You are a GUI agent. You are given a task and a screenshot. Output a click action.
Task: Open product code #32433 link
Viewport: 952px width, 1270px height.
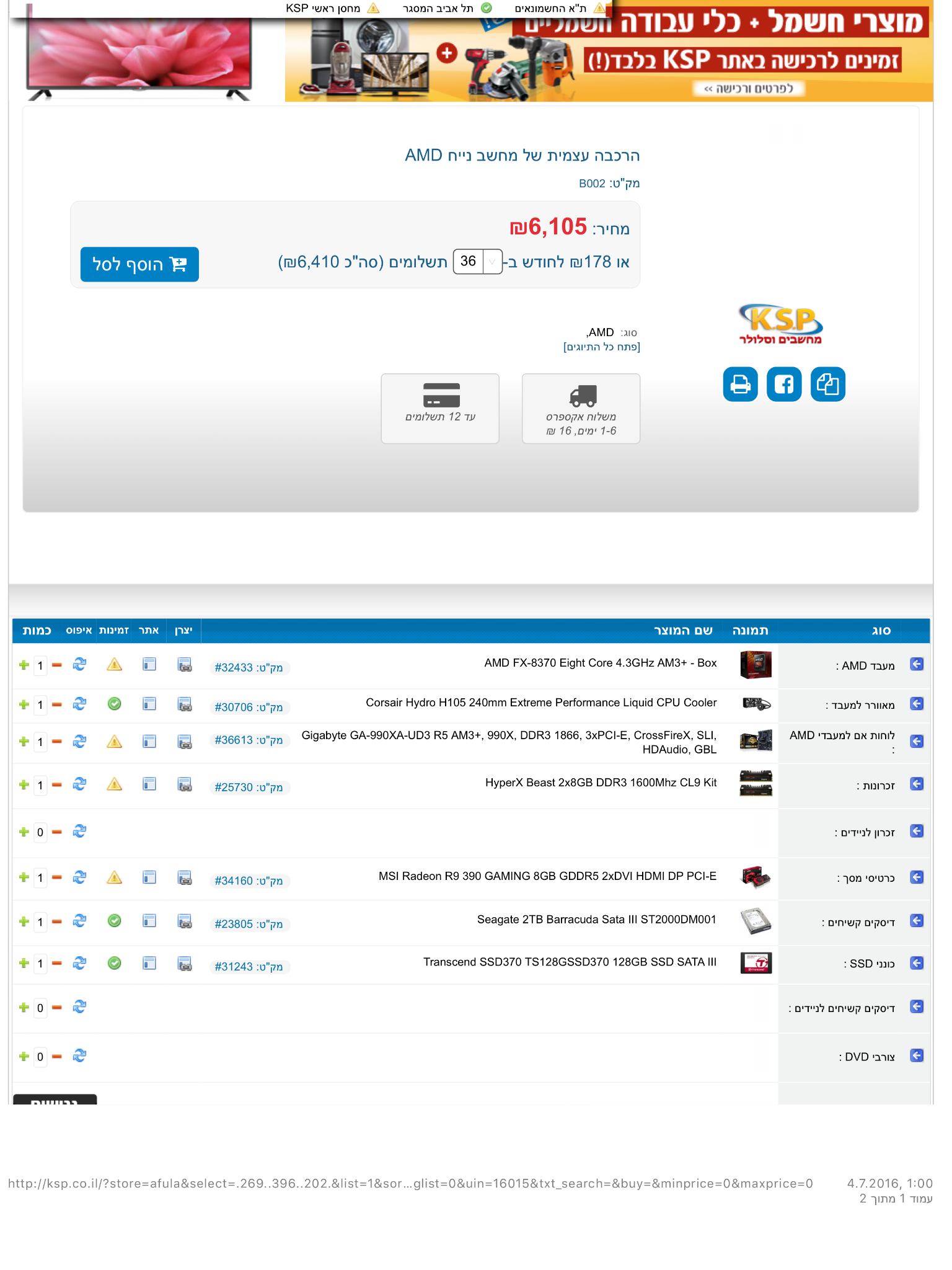(249, 668)
